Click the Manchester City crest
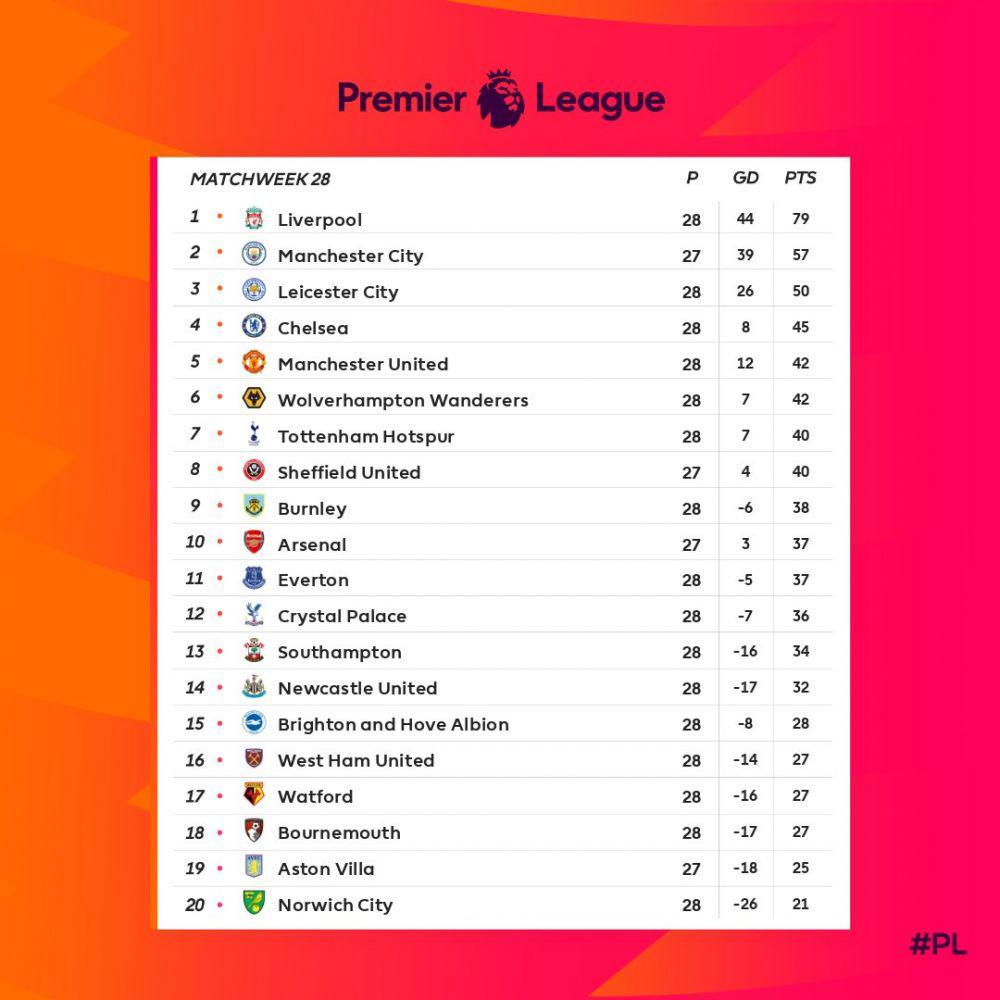 [254, 254]
